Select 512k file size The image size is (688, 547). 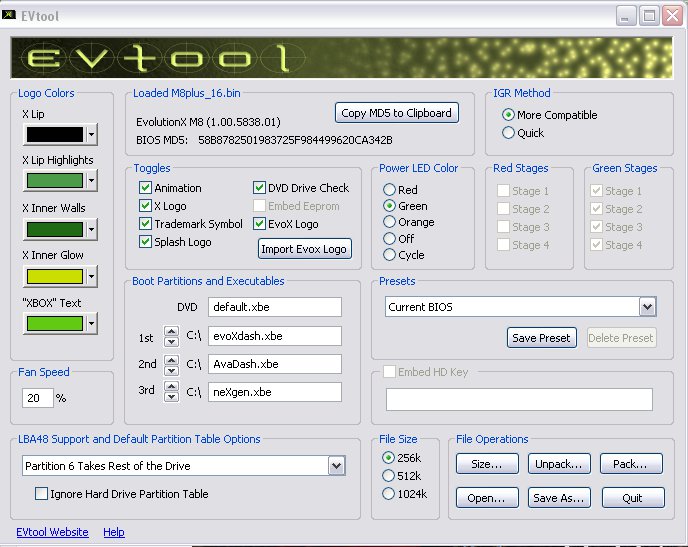(388, 475)
